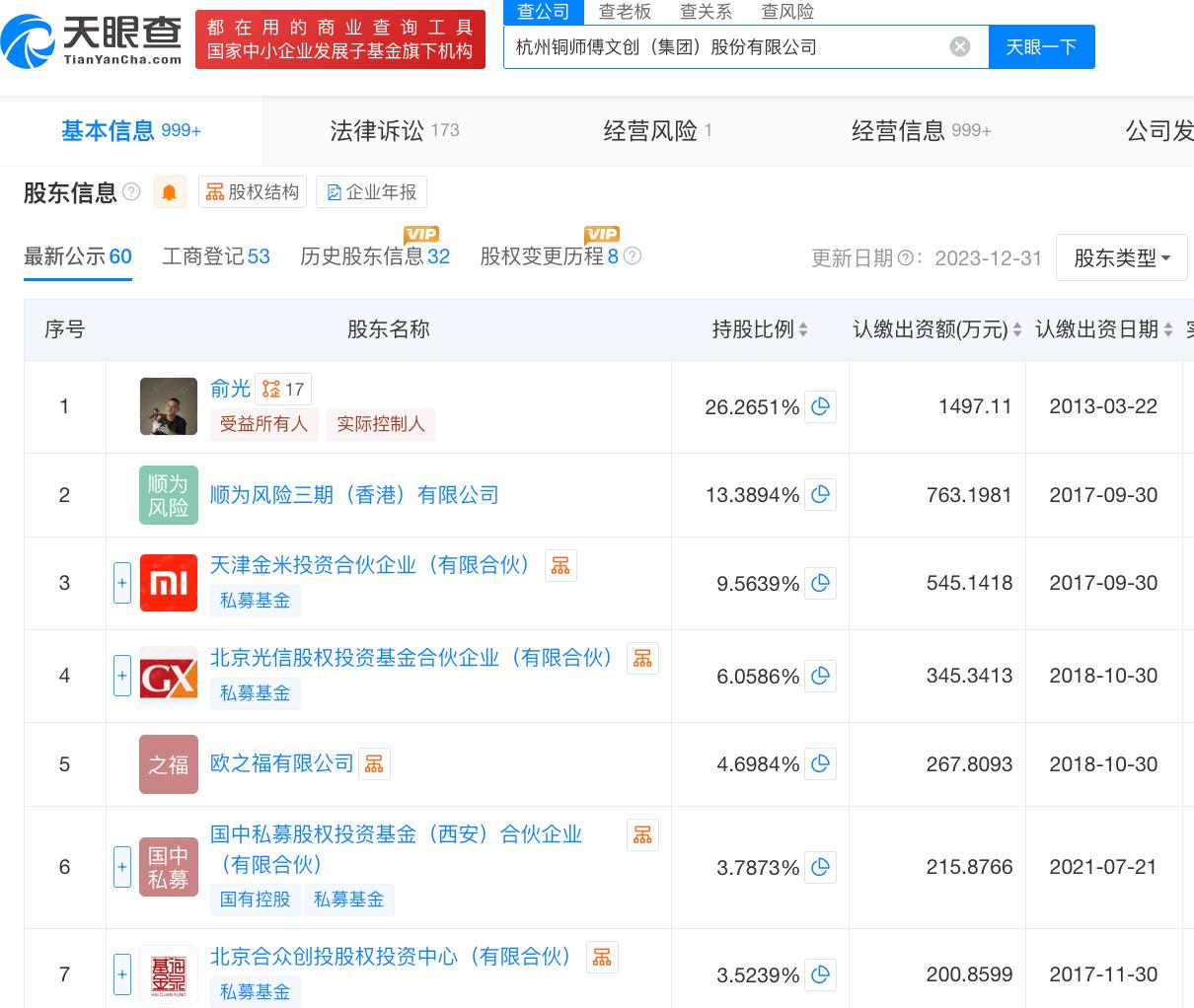
Task: Click pie chart icon next to 俞光's stake
Action: [x=820, y=406]
